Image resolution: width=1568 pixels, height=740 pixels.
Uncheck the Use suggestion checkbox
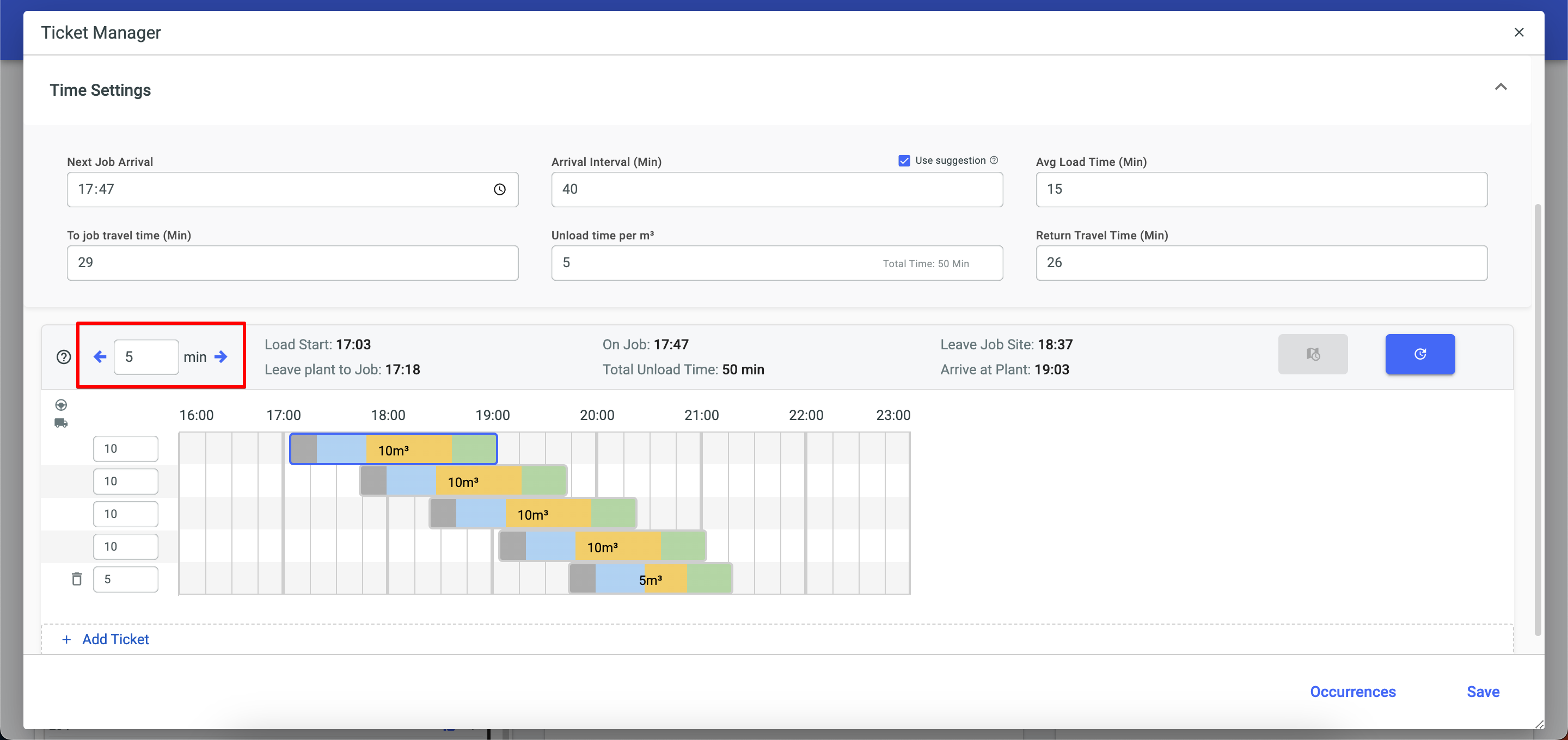click(904, 160)
